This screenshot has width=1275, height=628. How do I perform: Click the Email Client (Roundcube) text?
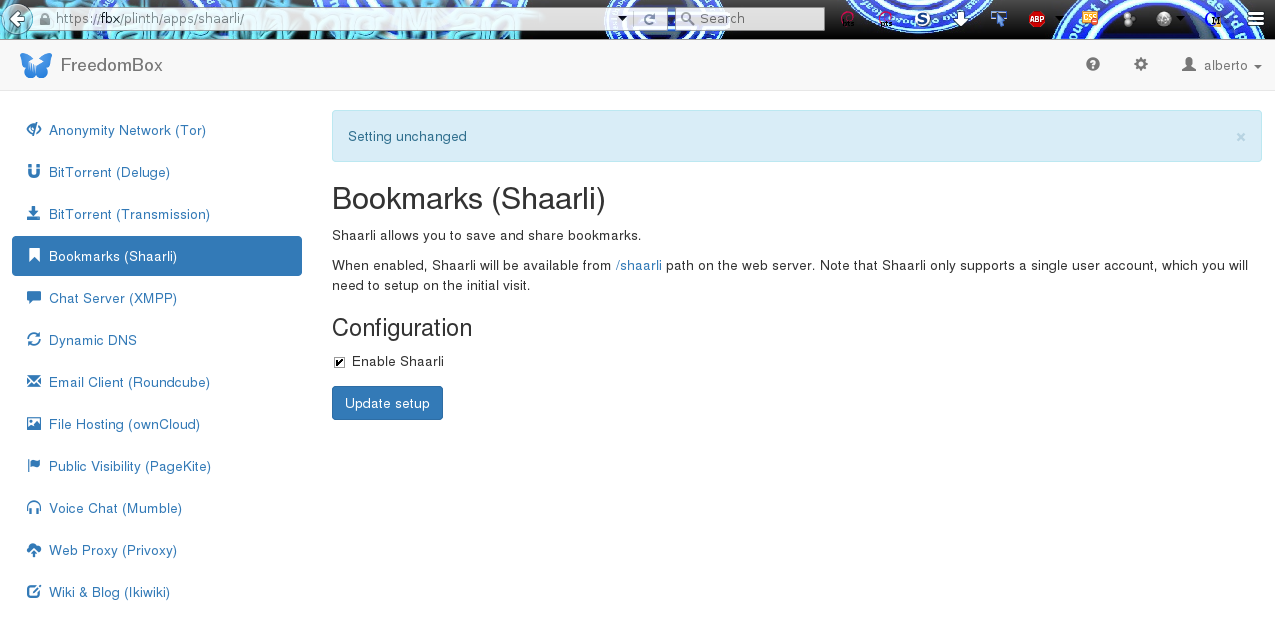tap(129, 382)
